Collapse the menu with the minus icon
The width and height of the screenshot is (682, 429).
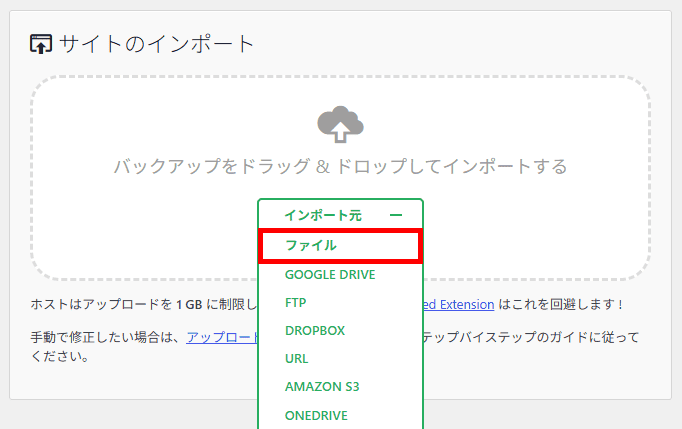[396, 215]
